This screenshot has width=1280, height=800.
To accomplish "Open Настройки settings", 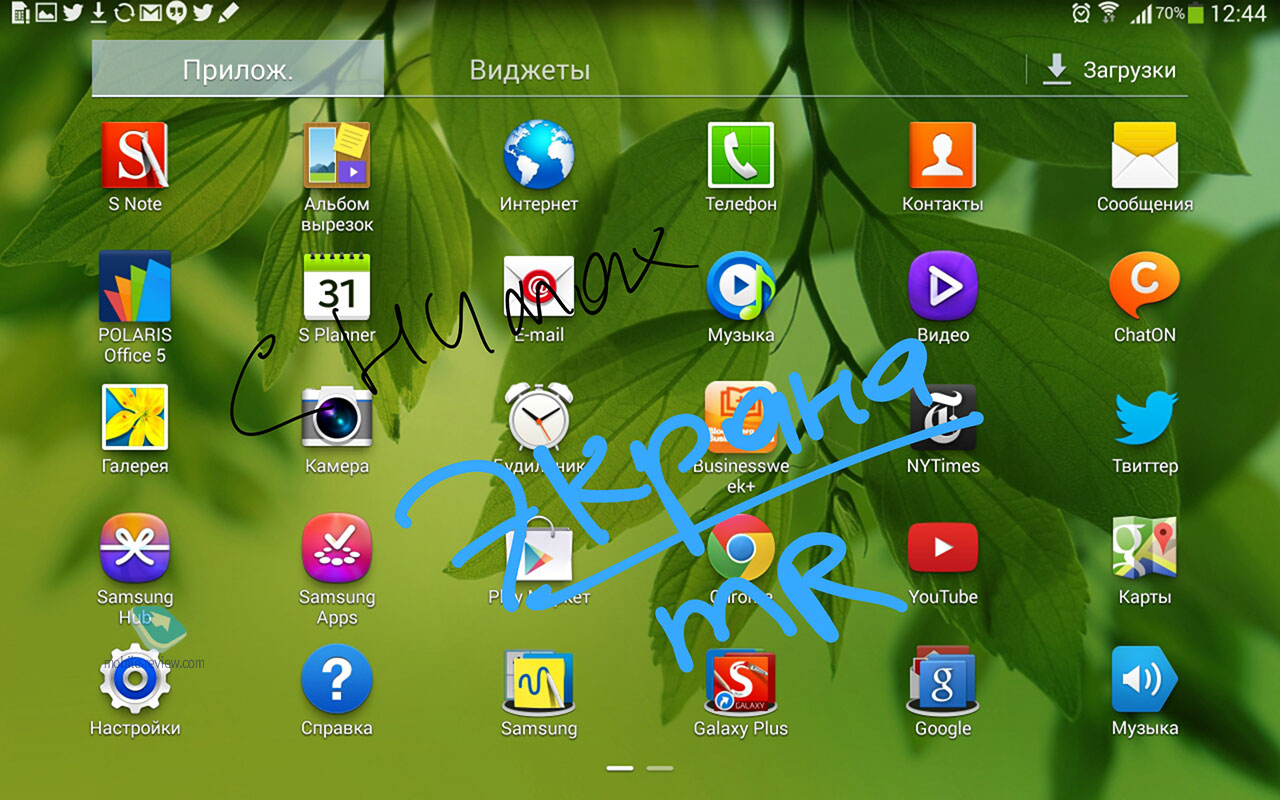I will coord(135,679).
